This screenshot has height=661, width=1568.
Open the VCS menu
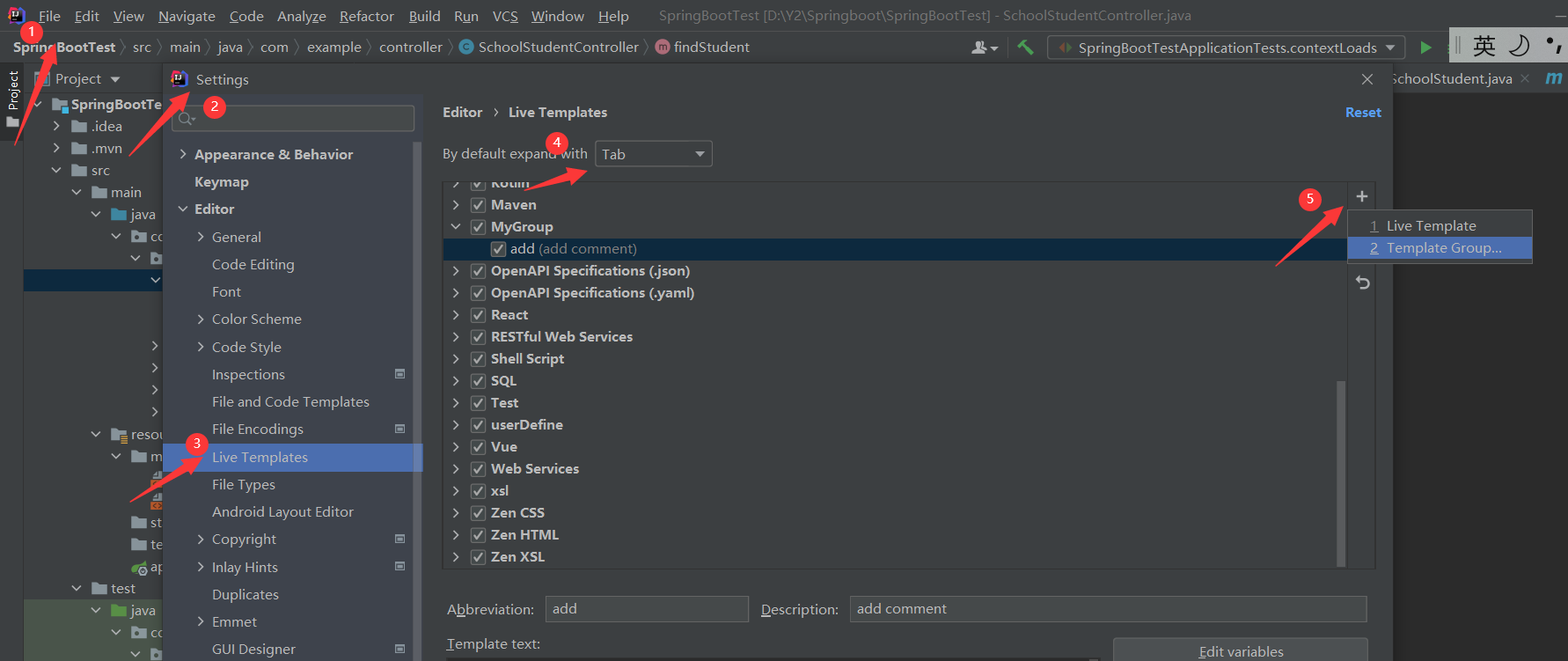pyautogui.click(x=505, y=16)
